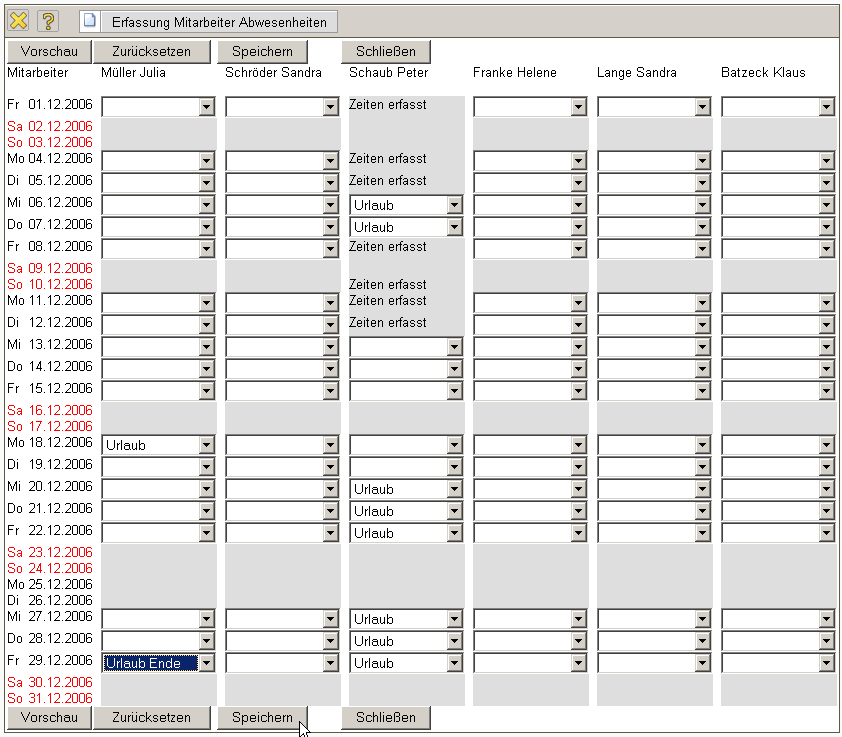Open Batzeck Klaus dropdown for 01.12.2006

pos(826,107)
